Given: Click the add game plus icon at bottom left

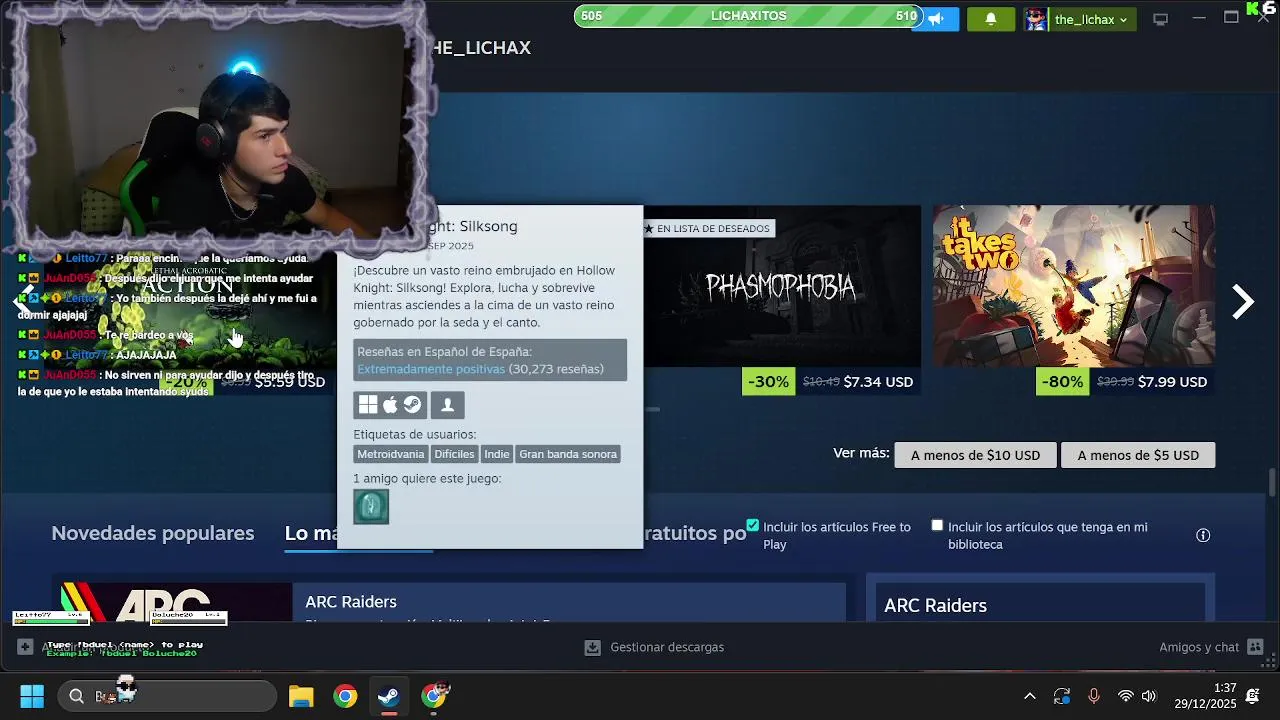Looking at the screenshot, I should (x=25, y=647).
